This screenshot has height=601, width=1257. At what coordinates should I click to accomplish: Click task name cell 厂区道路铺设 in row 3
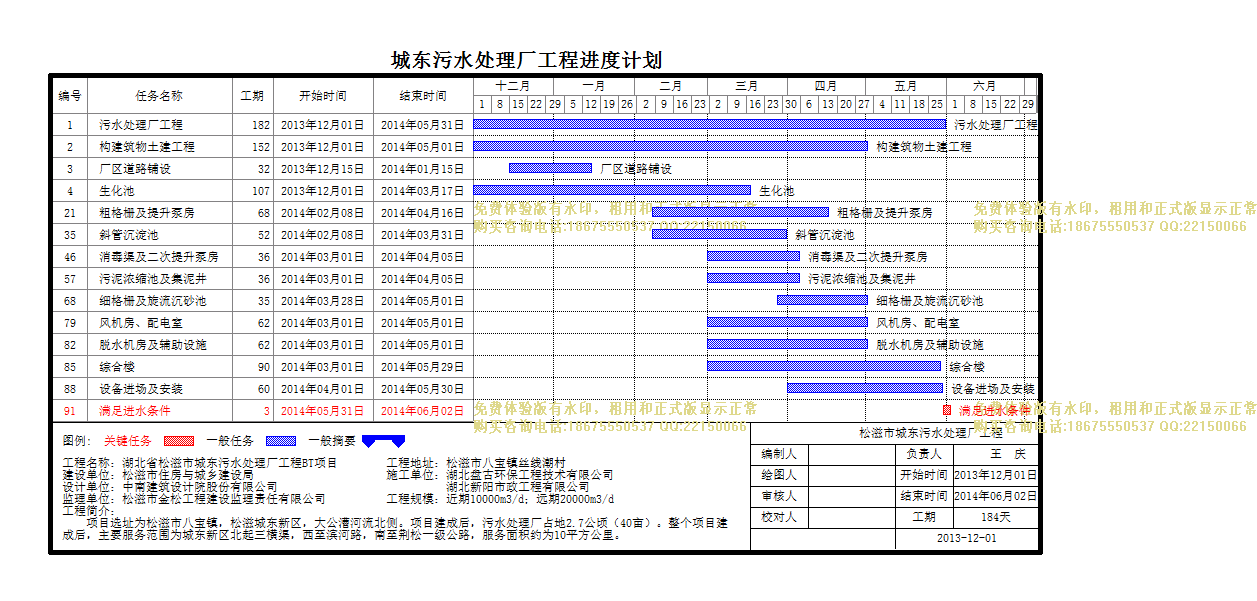click(160, 169)
